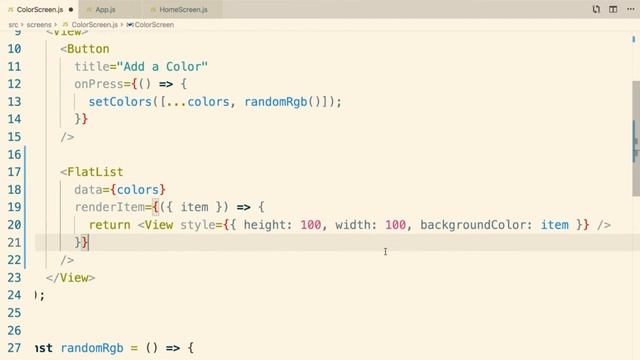The height and width of the screenshot is (360, 640).
Task: Click line number 17 in the gutter
Action: [x=14, y=172]
